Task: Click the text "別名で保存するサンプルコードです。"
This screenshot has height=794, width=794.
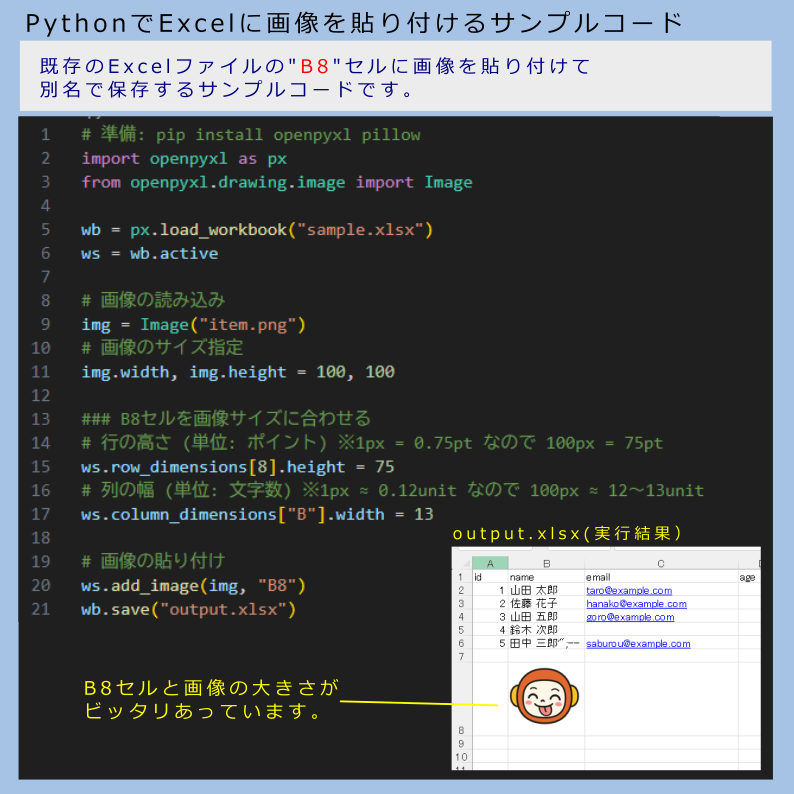Action: click(x=227, y=89)
